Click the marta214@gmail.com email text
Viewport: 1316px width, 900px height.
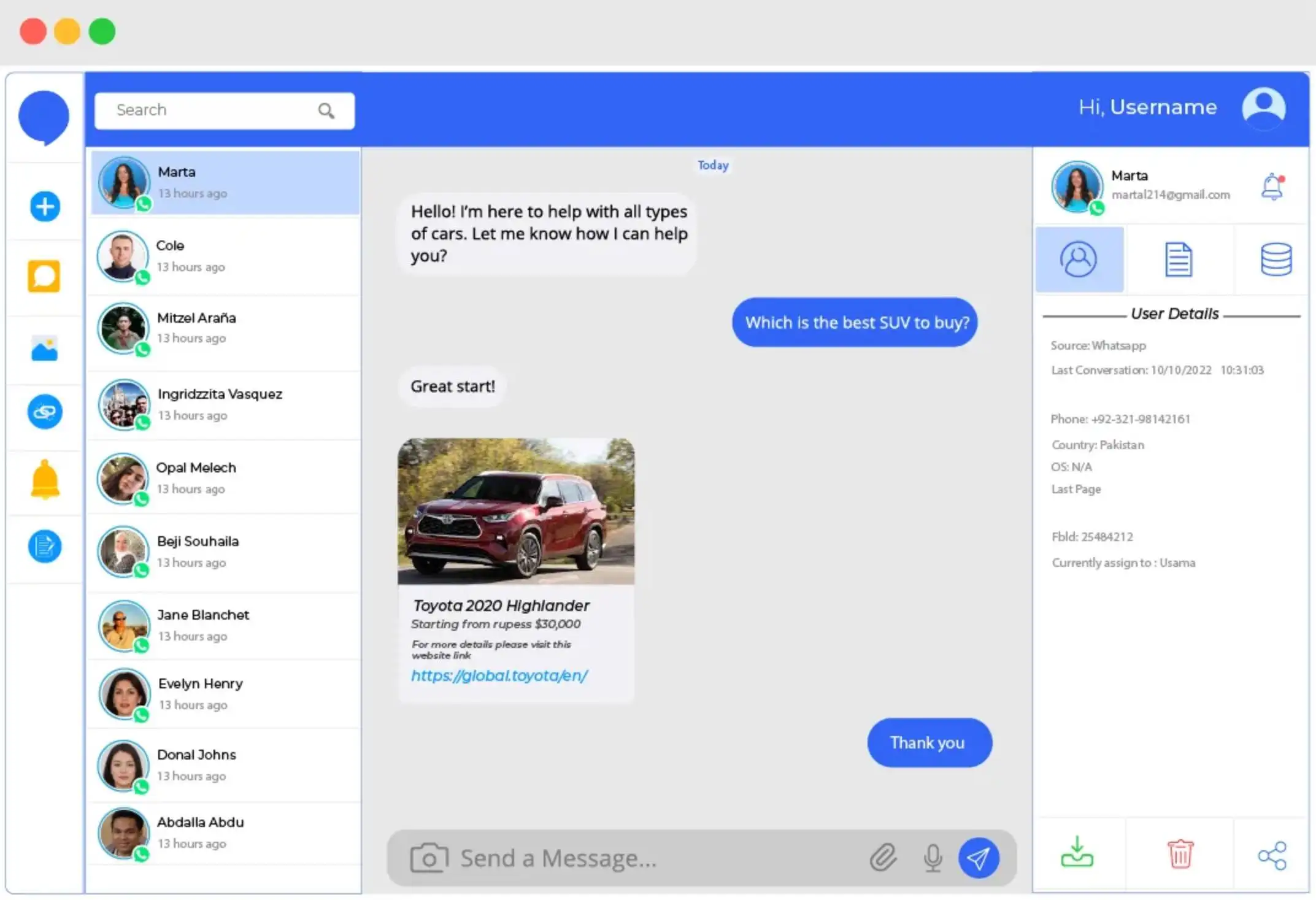1171,194
